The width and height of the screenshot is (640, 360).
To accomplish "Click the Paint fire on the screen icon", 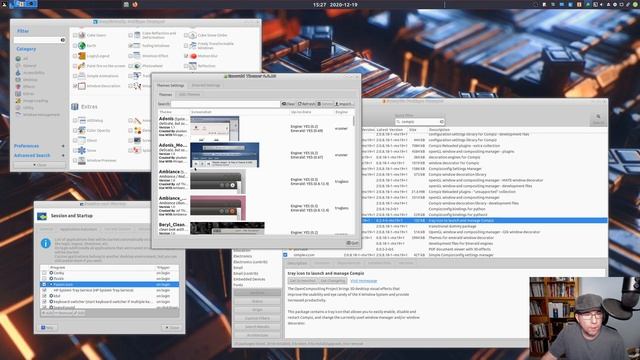I will click(x=82, y=66).
